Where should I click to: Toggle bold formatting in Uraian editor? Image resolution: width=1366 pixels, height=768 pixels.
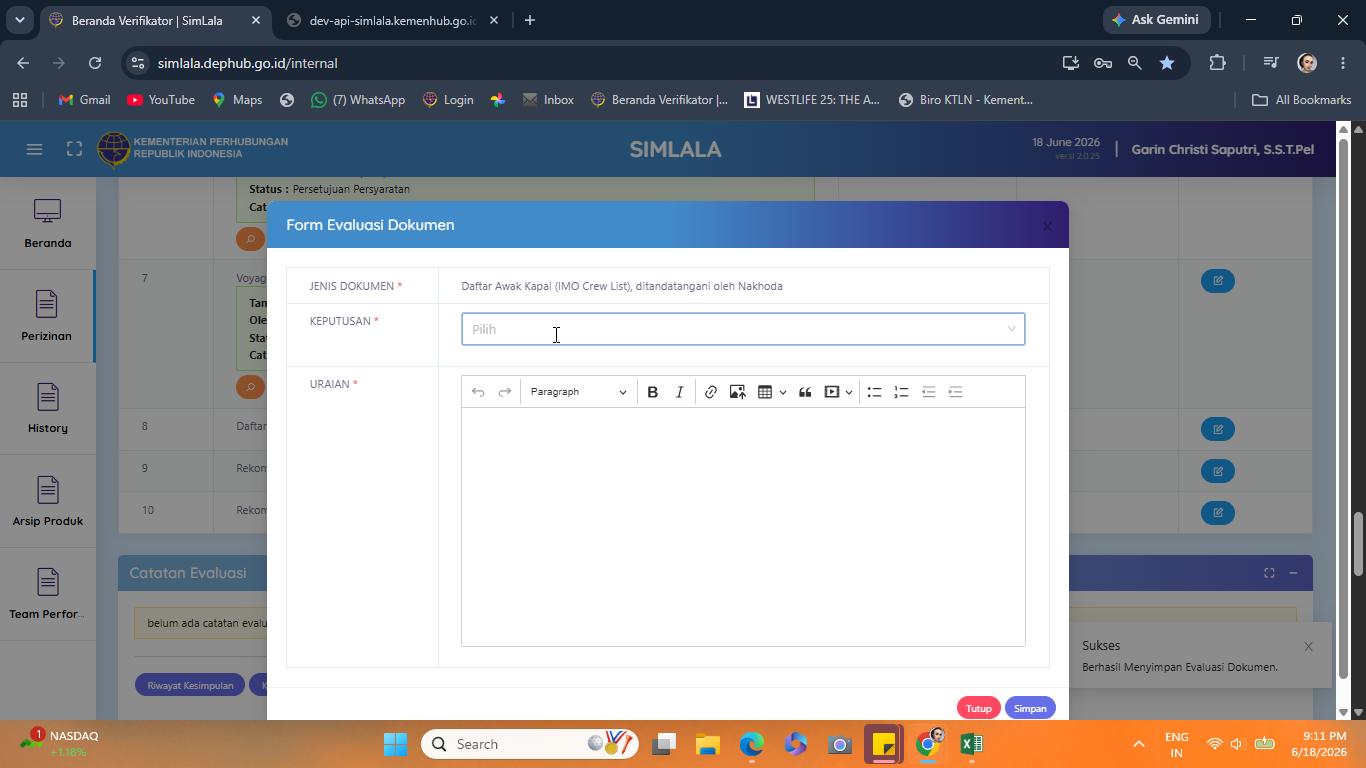click(652, 392)
